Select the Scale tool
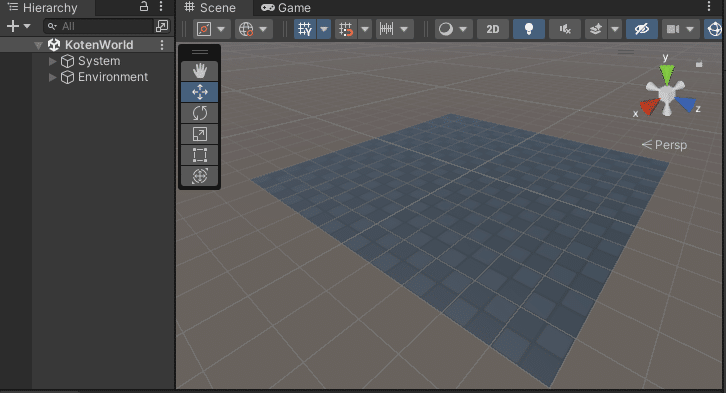Image resolution: width=726 pixels, height=393 pixels. [200, 134]
